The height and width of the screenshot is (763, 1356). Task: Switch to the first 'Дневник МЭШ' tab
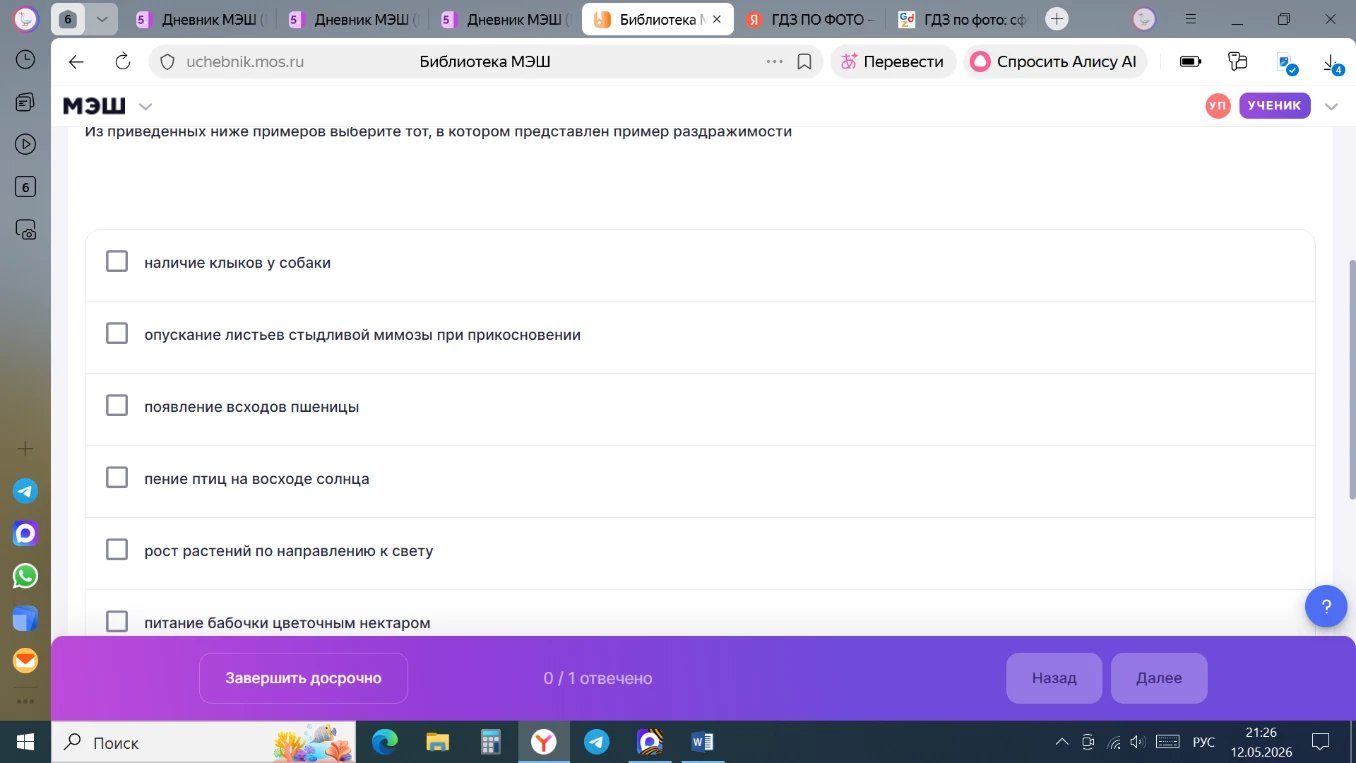[200, 19]
